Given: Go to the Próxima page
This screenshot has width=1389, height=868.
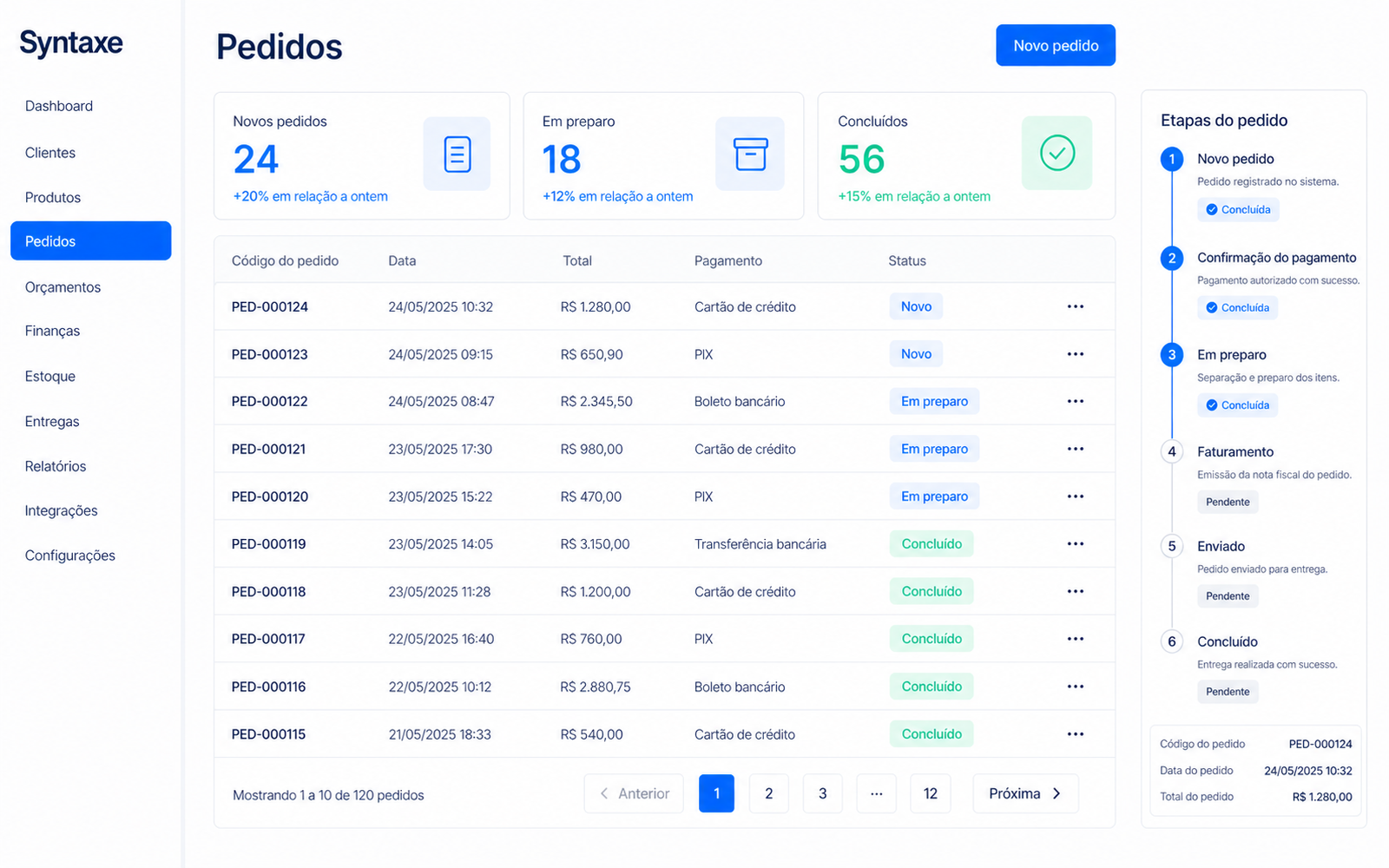Looking at the screenshot, I should tap(1025, 793).
